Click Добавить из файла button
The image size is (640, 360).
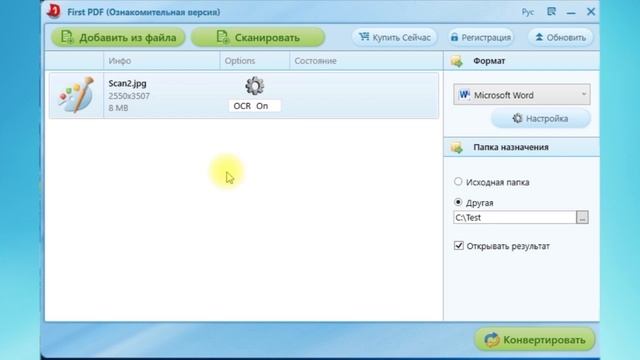pos(118,38)
